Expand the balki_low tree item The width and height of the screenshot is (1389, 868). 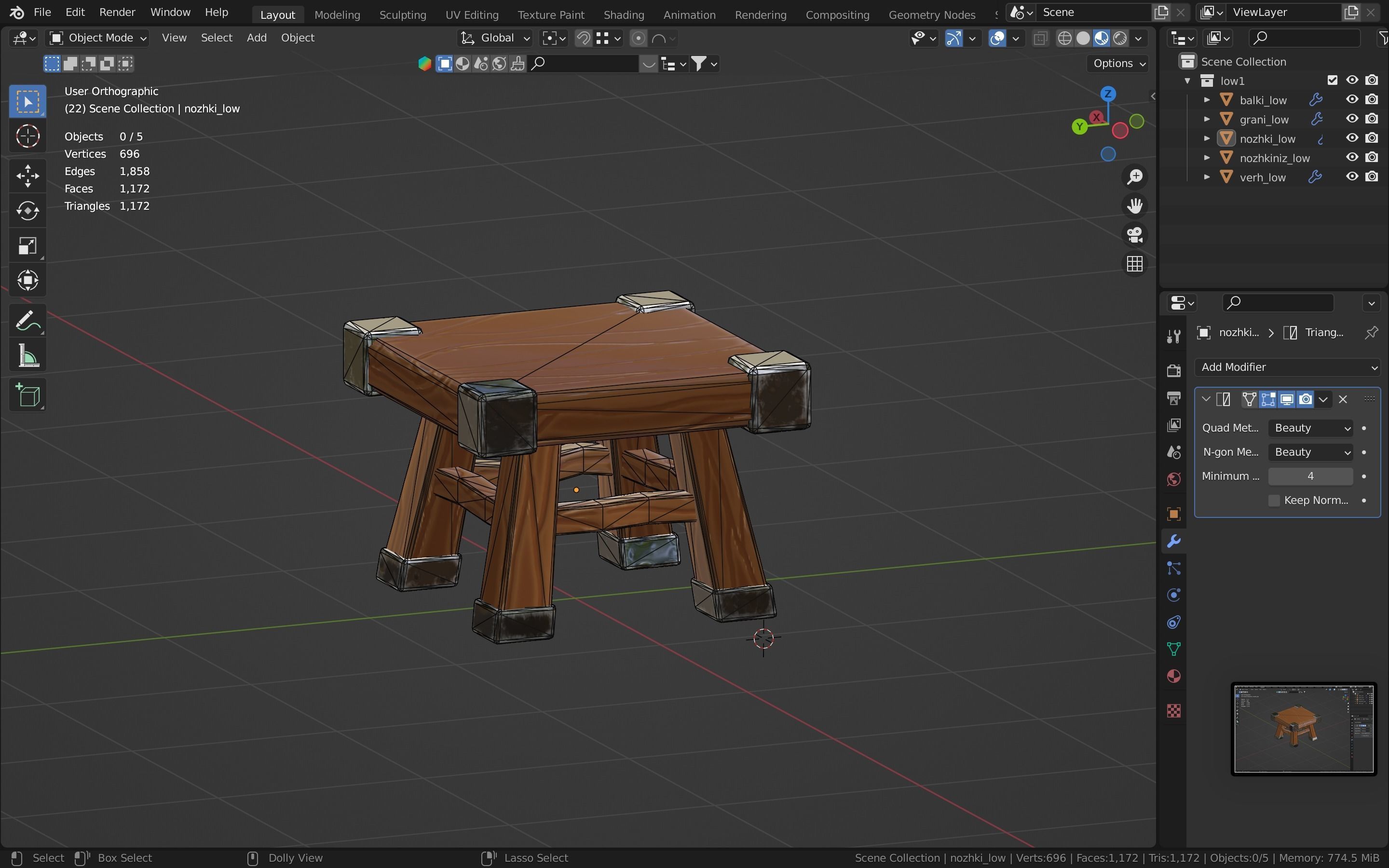[x=1207, y=100]
